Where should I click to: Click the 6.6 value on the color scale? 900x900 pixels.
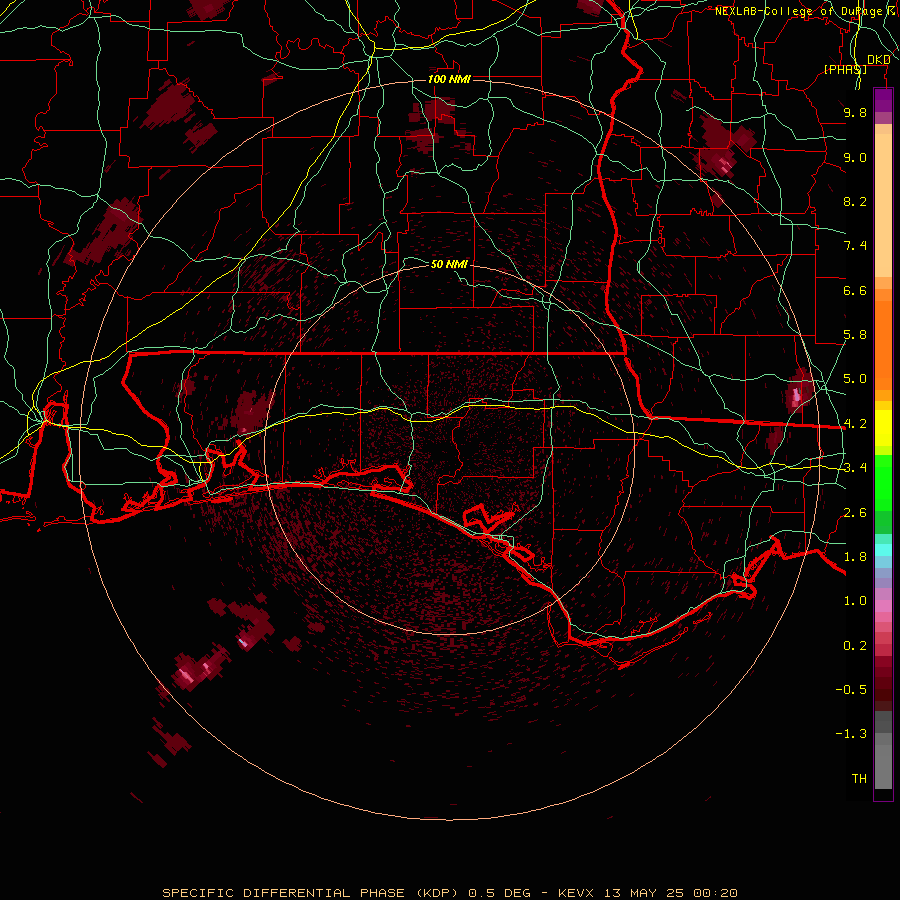pyautogui.click(x=855, y=290)
